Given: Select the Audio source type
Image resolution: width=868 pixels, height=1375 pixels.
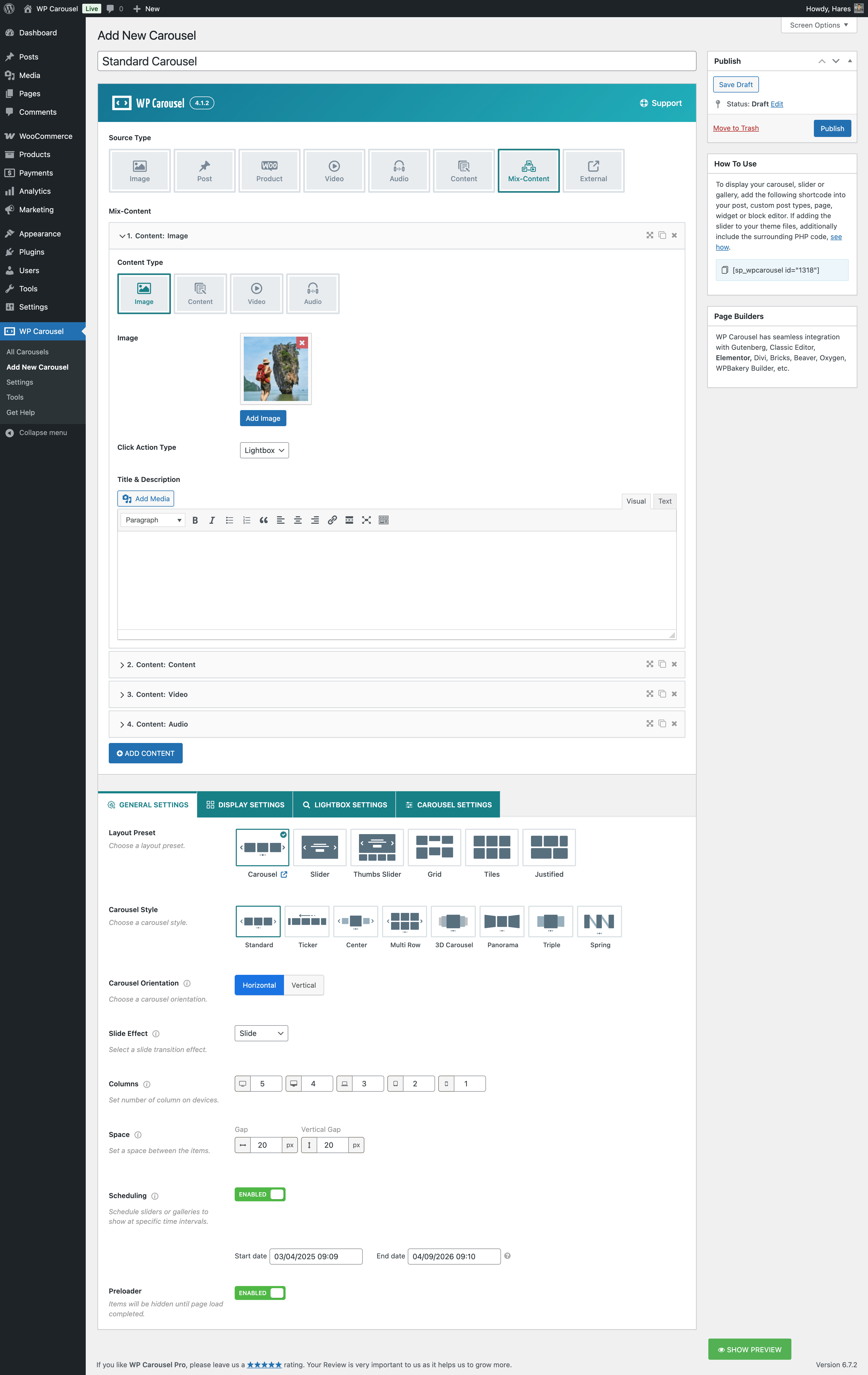Looking at the screenshot, I should (399, 171).
